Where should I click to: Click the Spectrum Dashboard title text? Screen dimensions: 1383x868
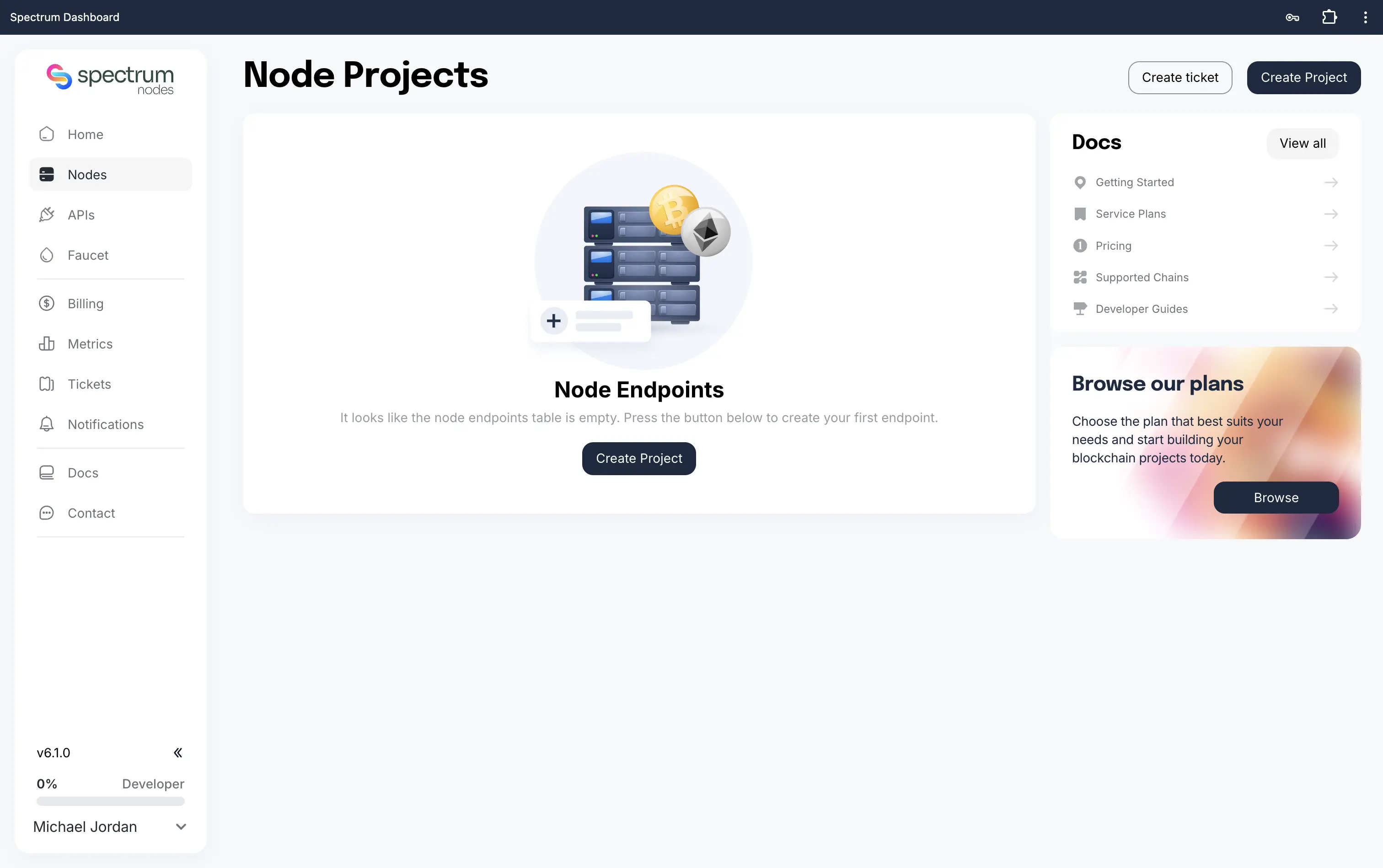pos(65,17)
